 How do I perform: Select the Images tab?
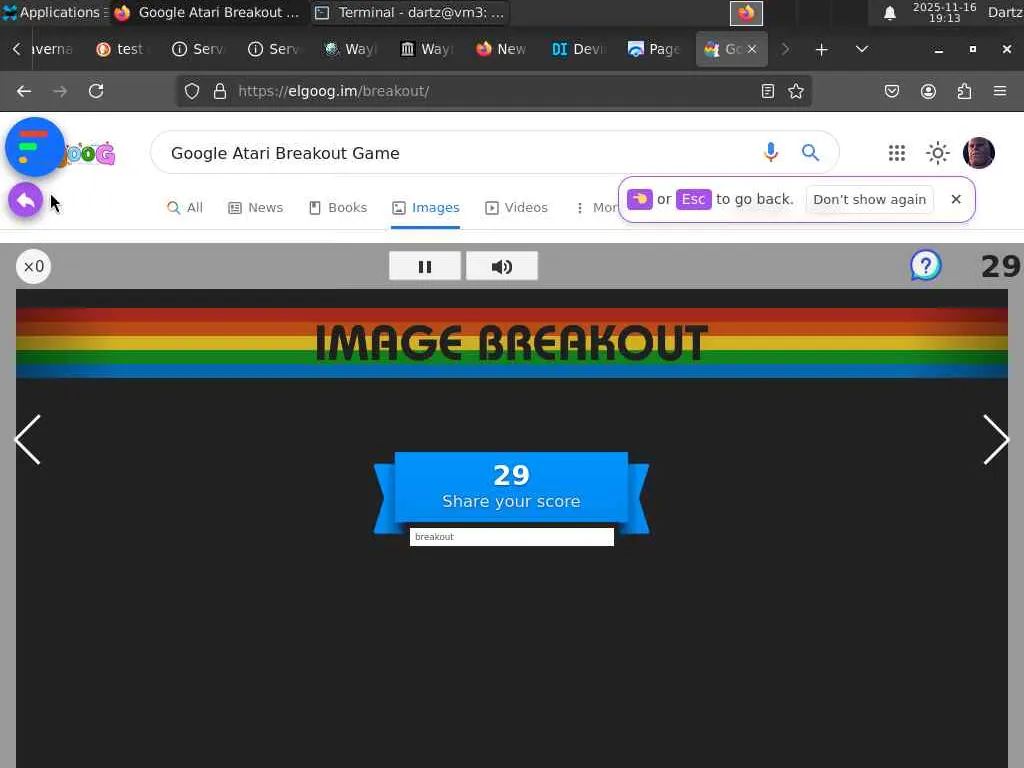click(x=426, y=208)
